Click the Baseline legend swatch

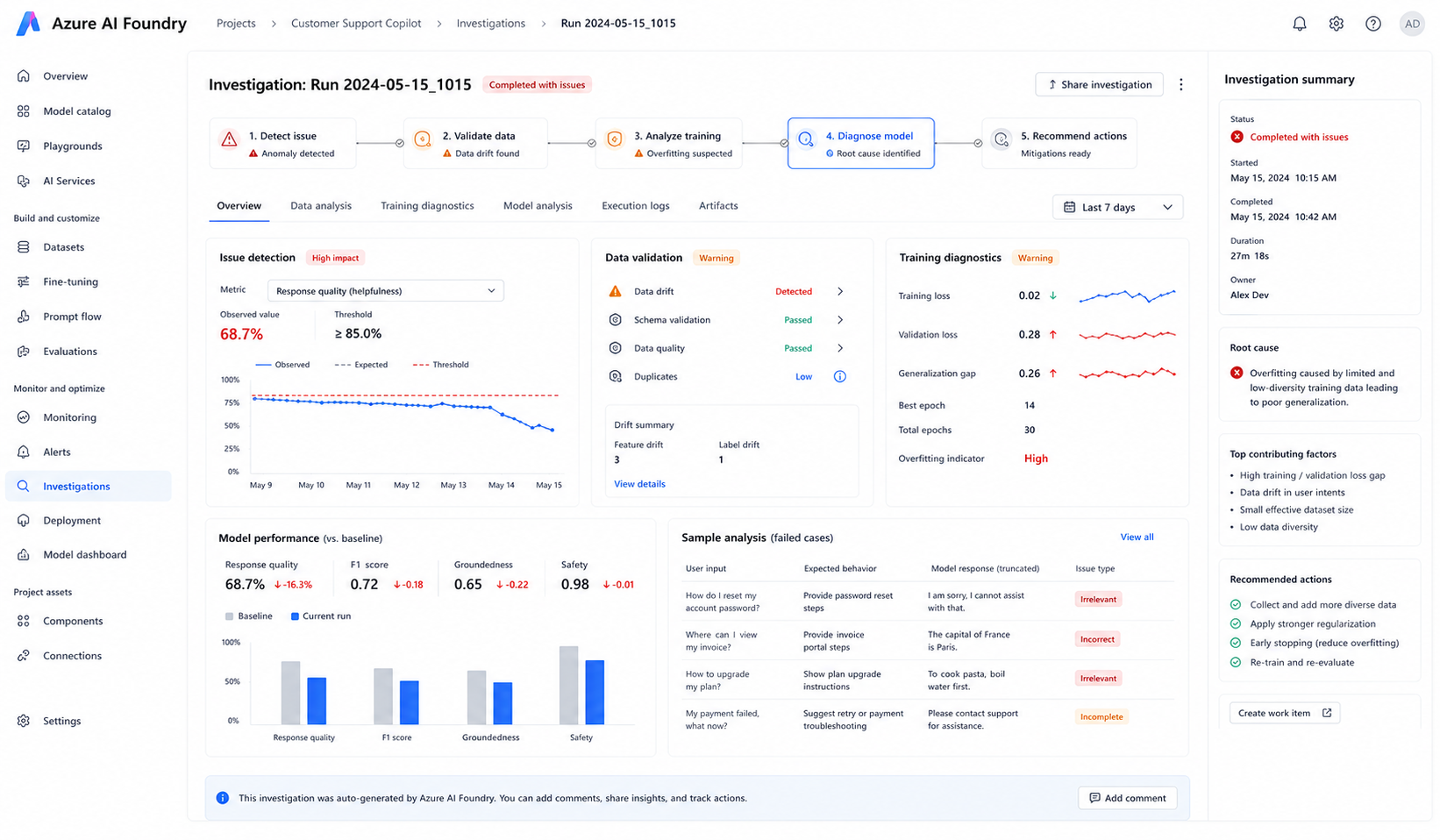click(x=230, y=616)
